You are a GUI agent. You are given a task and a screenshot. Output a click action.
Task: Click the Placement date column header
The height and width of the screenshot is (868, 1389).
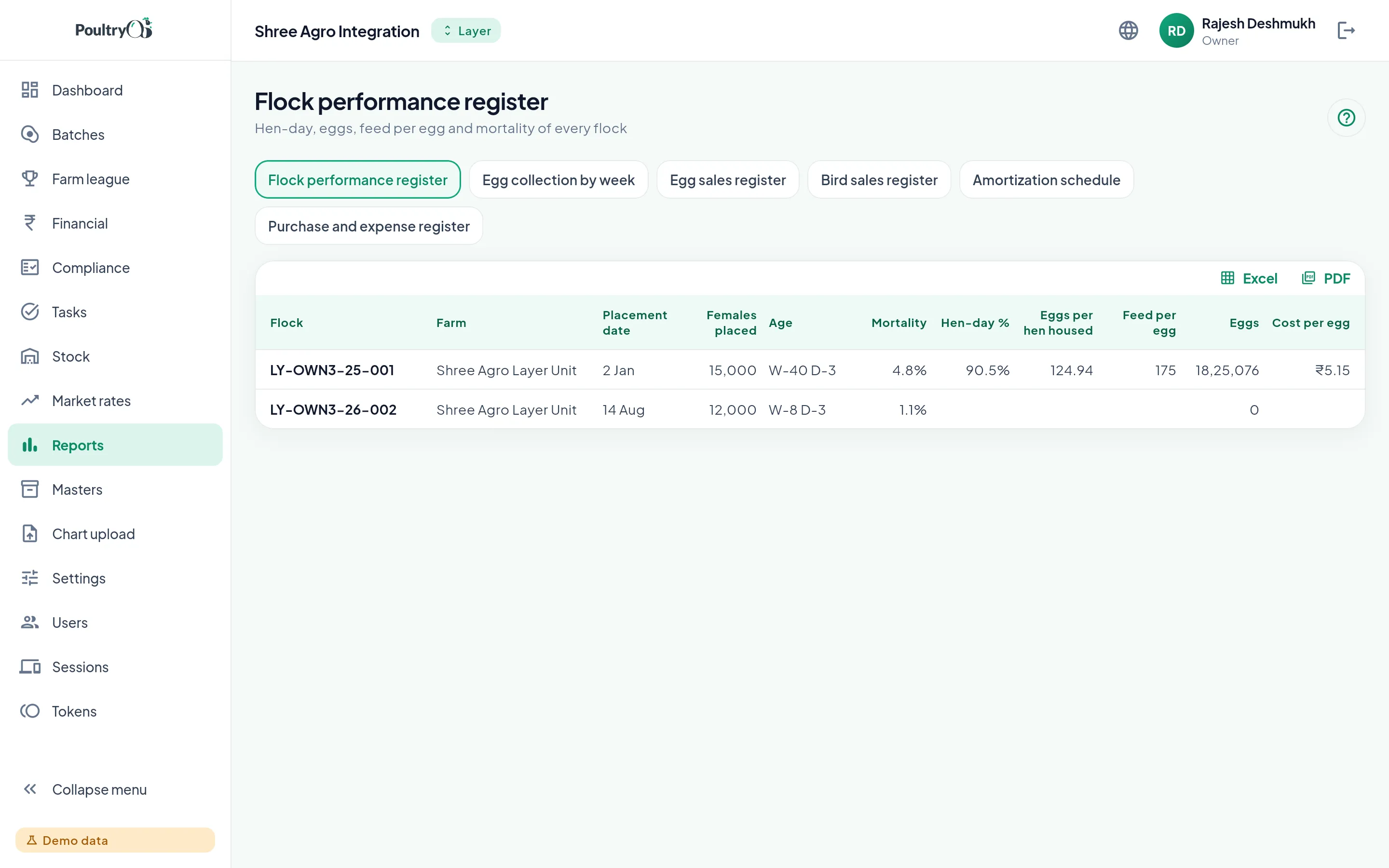click(634, 323)
